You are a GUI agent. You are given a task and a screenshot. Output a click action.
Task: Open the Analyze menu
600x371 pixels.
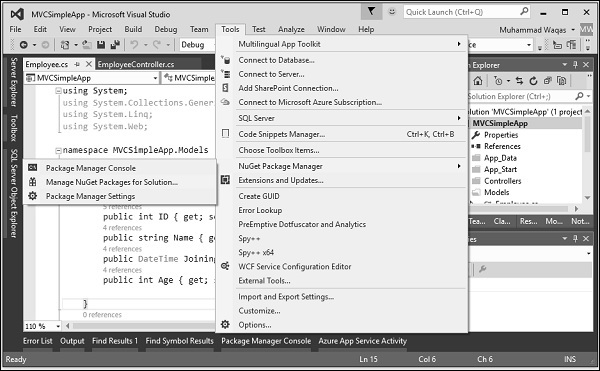(x=291, y=29)
